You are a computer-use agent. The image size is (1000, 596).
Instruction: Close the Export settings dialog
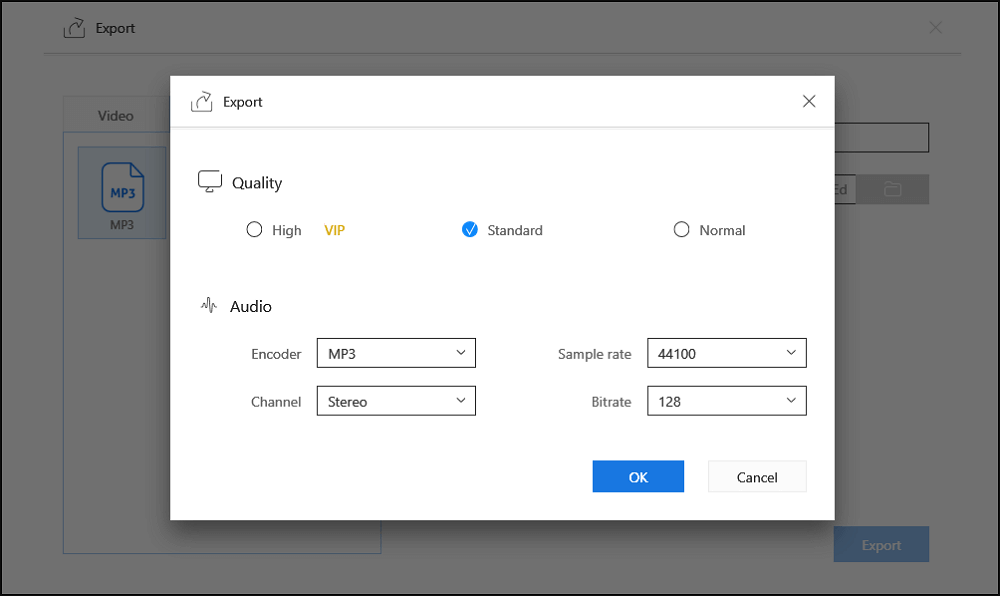pyautogui.click(x=809, y=101)
